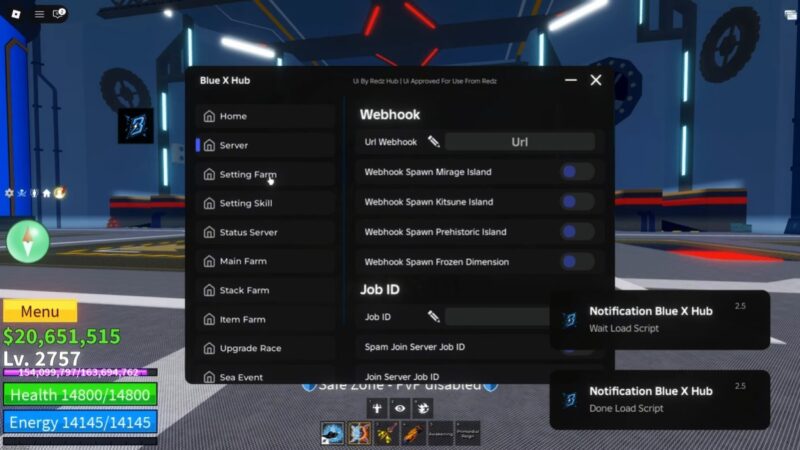Activate the eye observation ability slot
This screenshot has width=800, height=450.
tap(400, 408)
